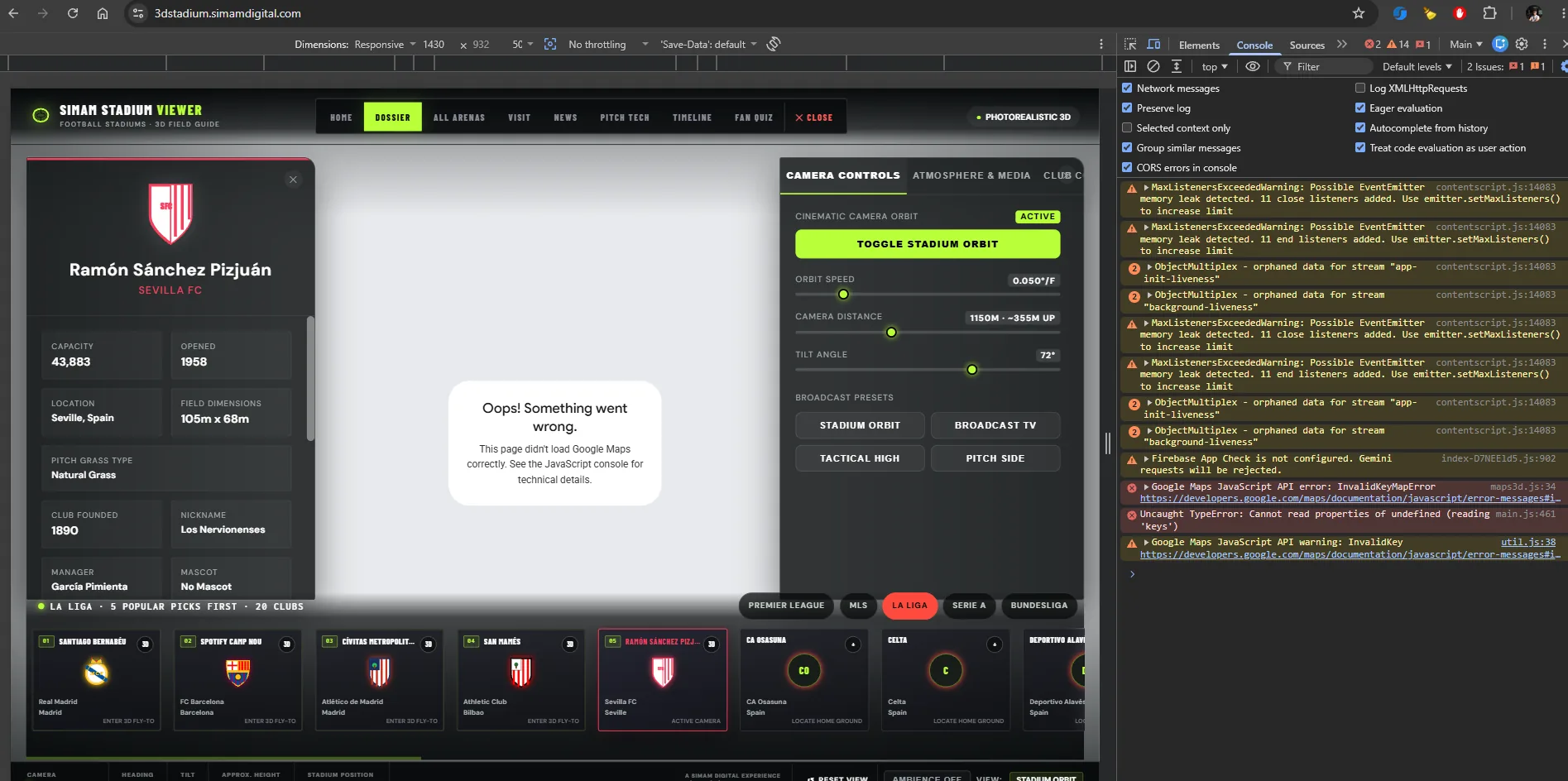Open Pitch Tech in the navigation menu
The image size is (1568, 781).
tap(625, 117)
